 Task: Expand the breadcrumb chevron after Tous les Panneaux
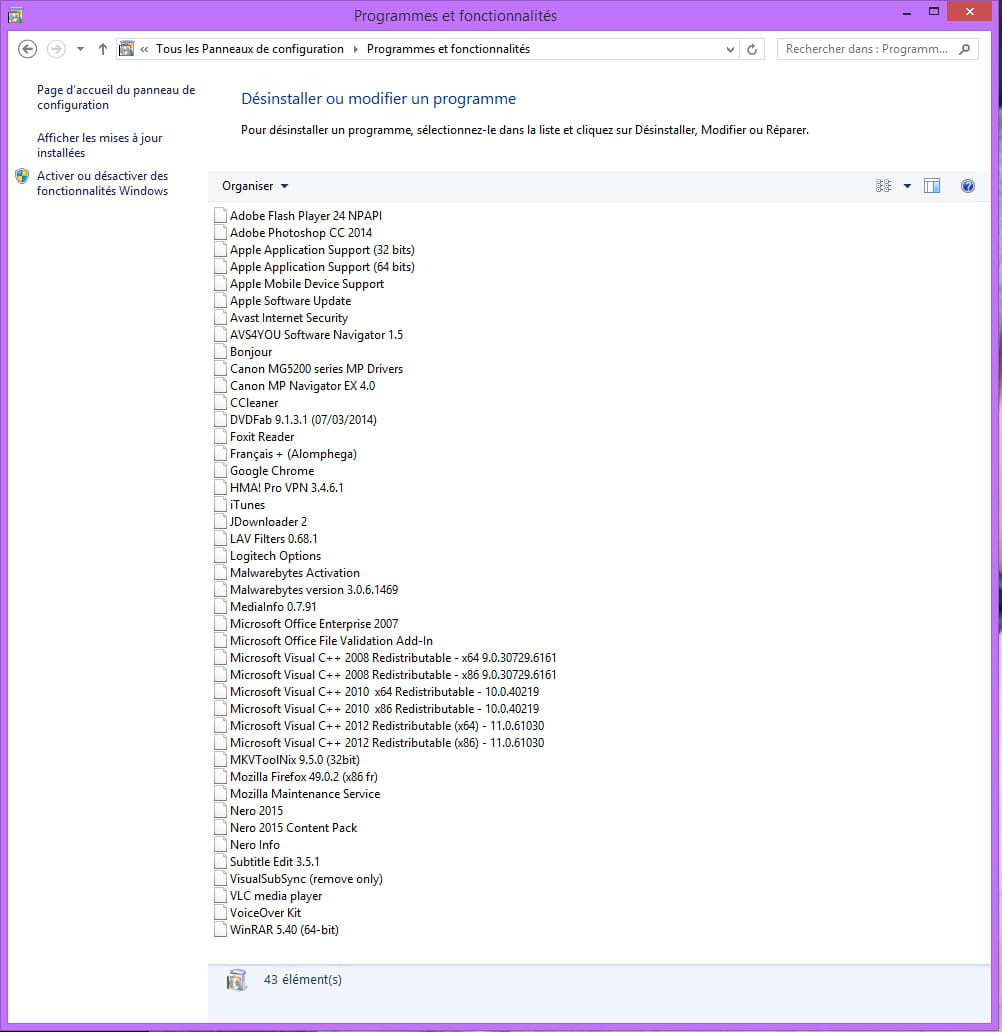click(x=356, y=49)
